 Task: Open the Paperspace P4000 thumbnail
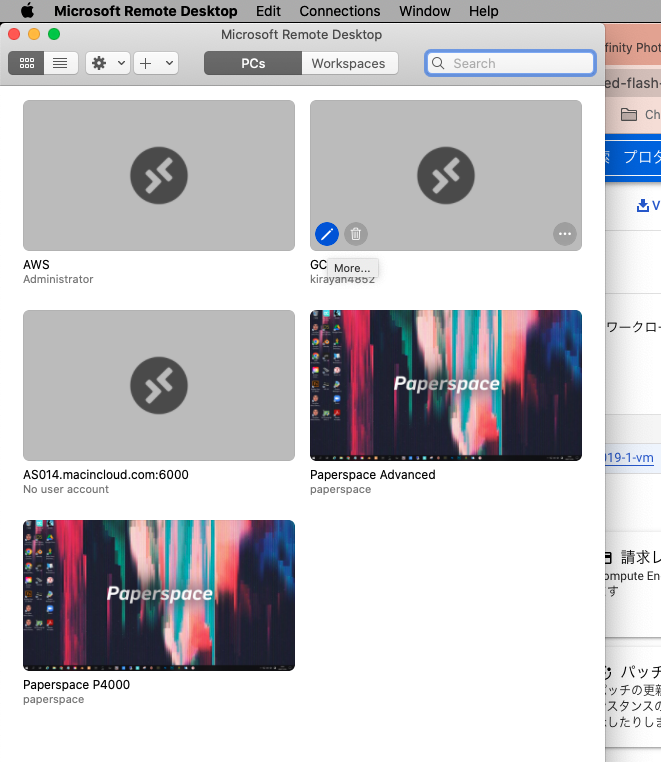click(x=159, y=595)
